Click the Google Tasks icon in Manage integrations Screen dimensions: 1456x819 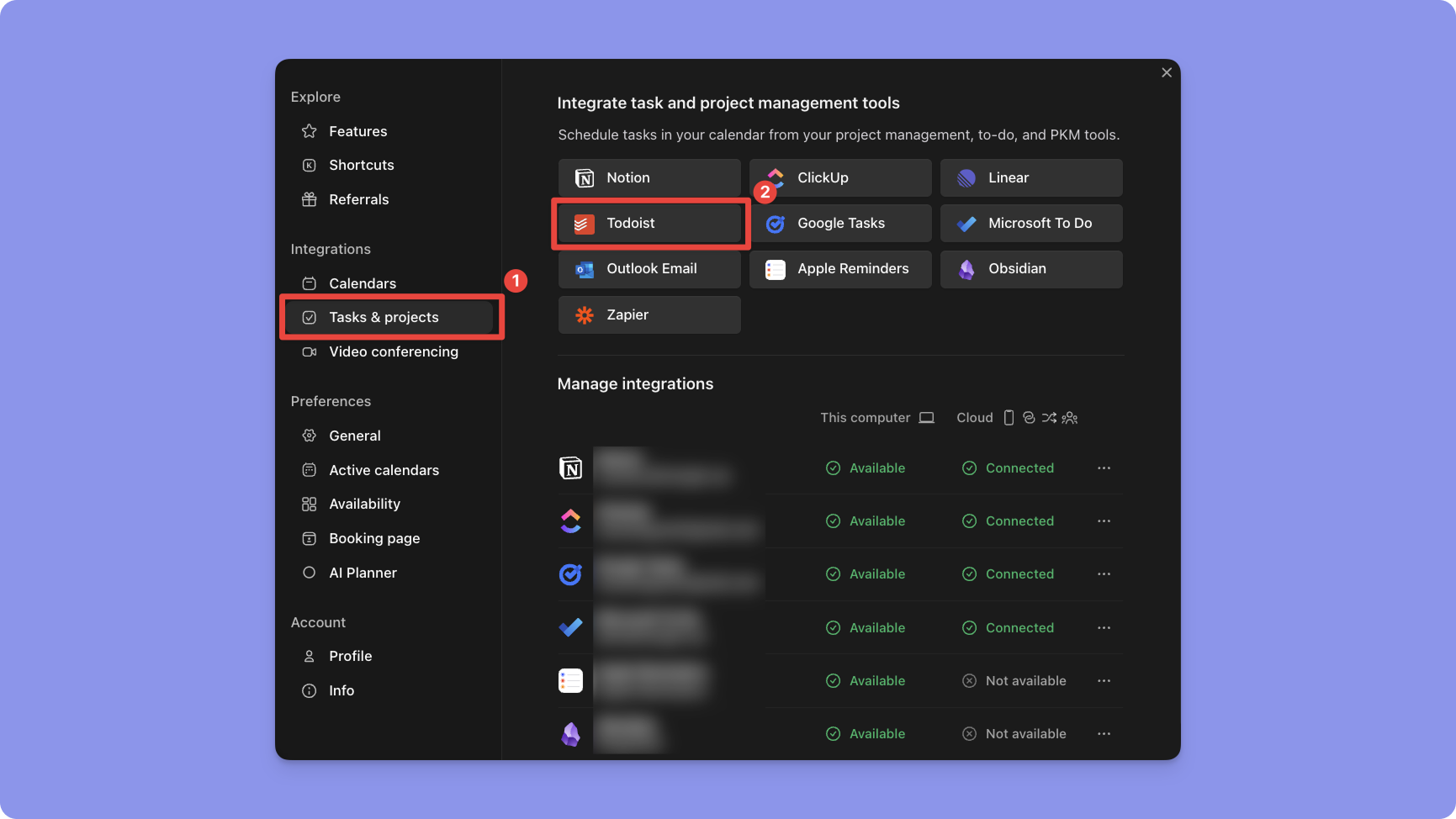tap(571, 574)
